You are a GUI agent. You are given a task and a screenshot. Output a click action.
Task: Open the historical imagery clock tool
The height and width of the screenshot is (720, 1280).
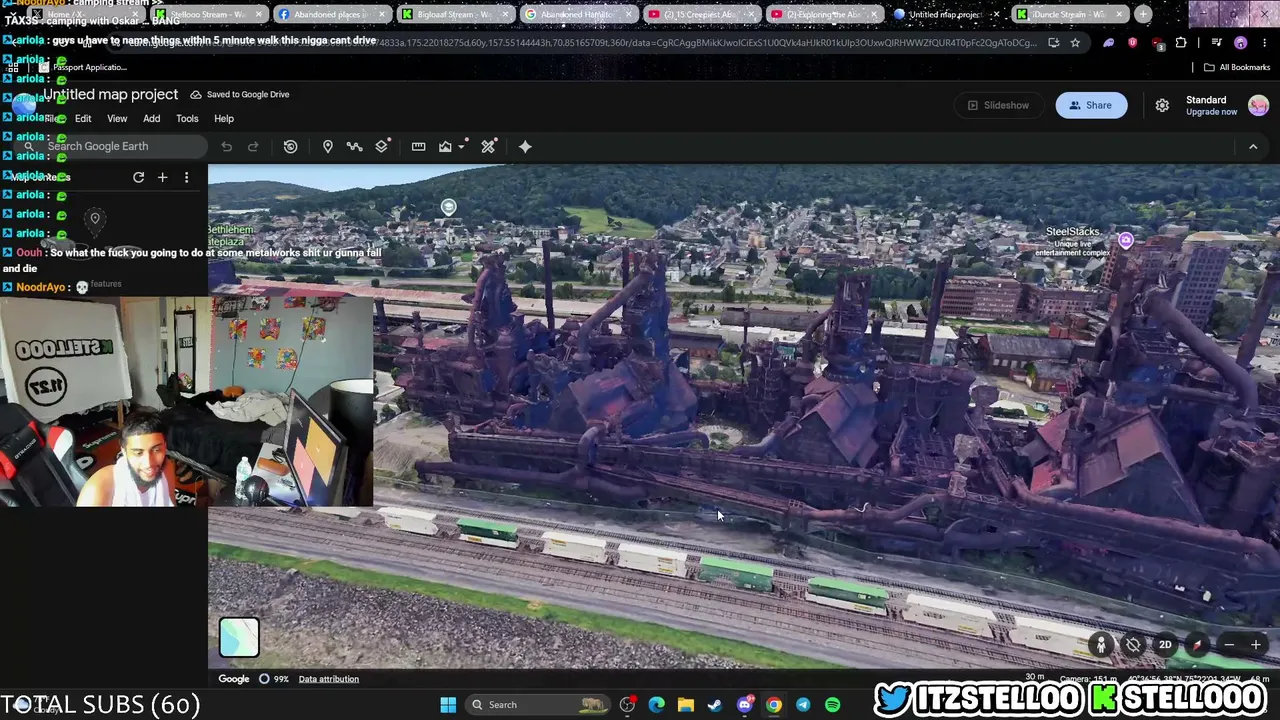coord(290,147)
